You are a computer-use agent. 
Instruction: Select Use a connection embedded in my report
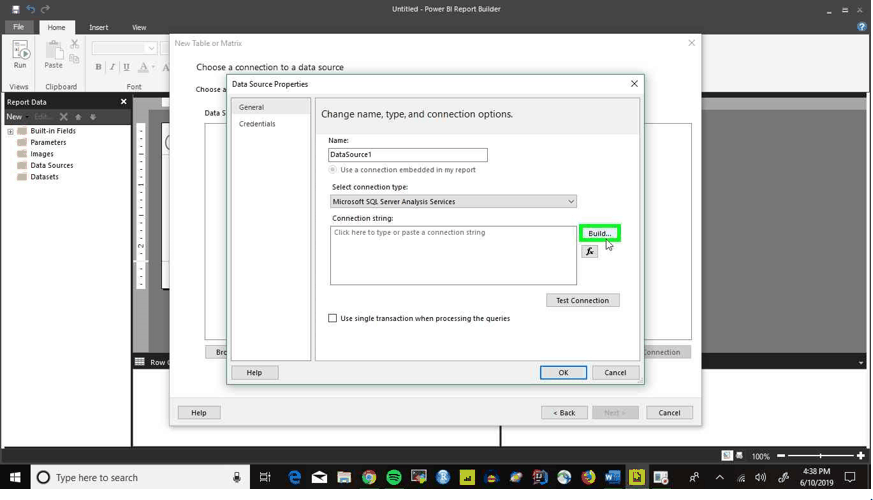[x=332, y=169]
